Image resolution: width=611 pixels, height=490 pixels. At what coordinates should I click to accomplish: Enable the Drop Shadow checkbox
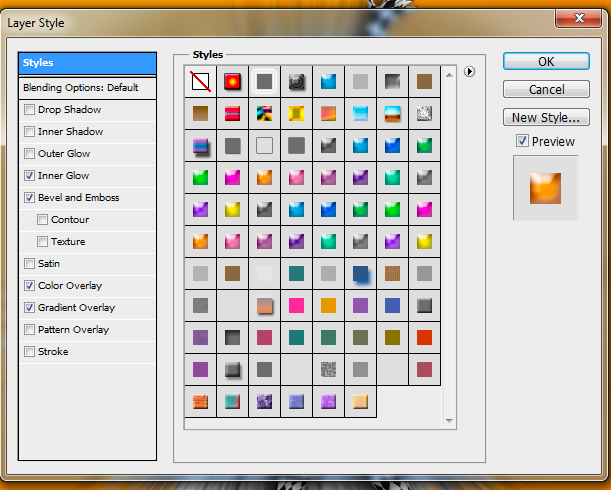click(x=30, y=110)
